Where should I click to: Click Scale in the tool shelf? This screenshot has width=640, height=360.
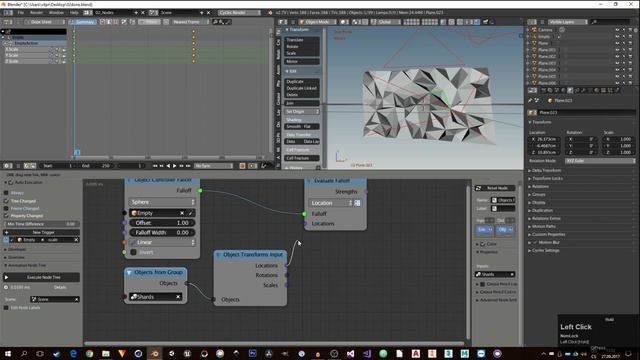302,53
